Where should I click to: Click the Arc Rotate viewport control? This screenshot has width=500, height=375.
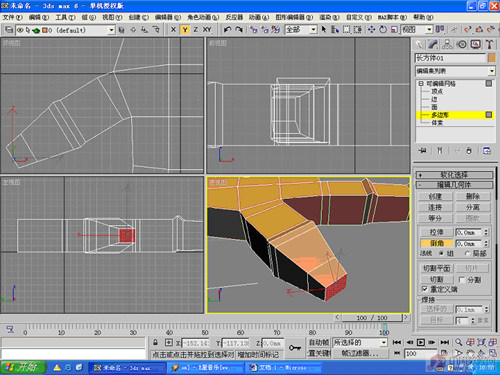click(481, 353)
